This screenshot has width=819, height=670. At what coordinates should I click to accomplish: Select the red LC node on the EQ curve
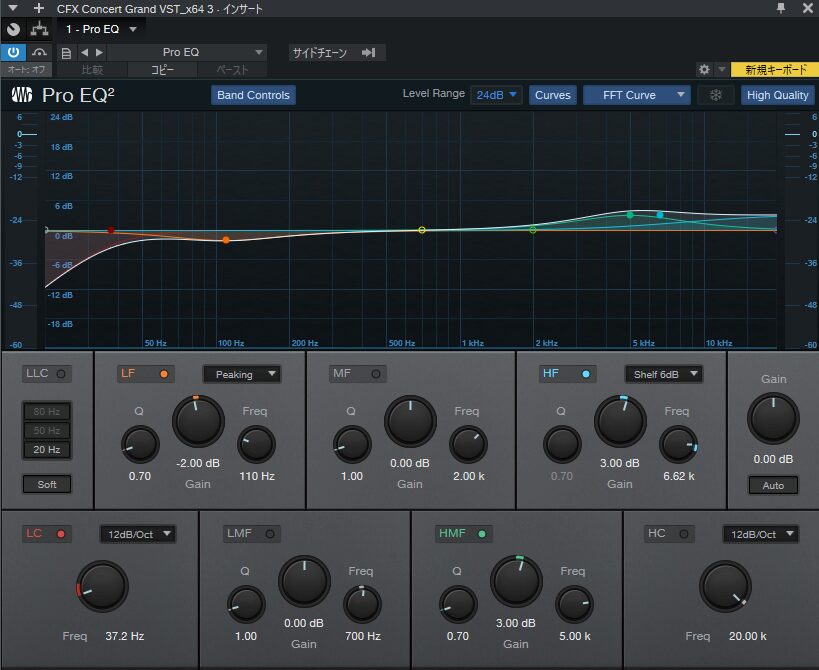111,230
